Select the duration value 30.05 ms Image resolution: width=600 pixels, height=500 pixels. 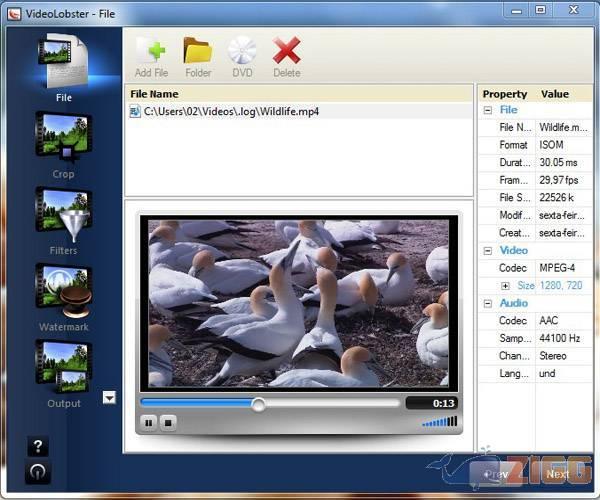tap(558, 163)
